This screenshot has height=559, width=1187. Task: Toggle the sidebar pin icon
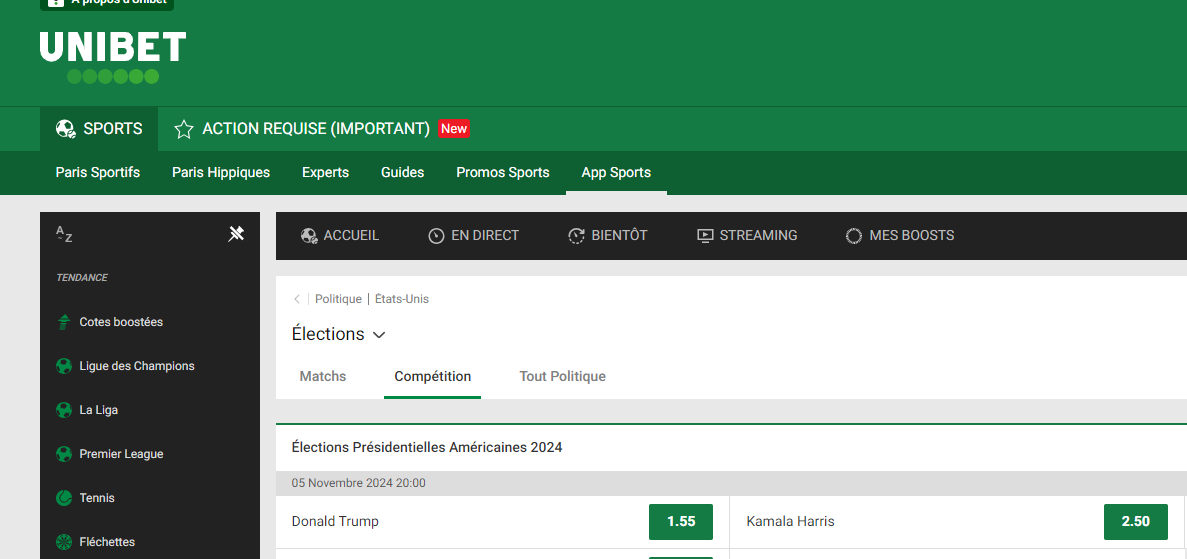[x=236, y=235]
